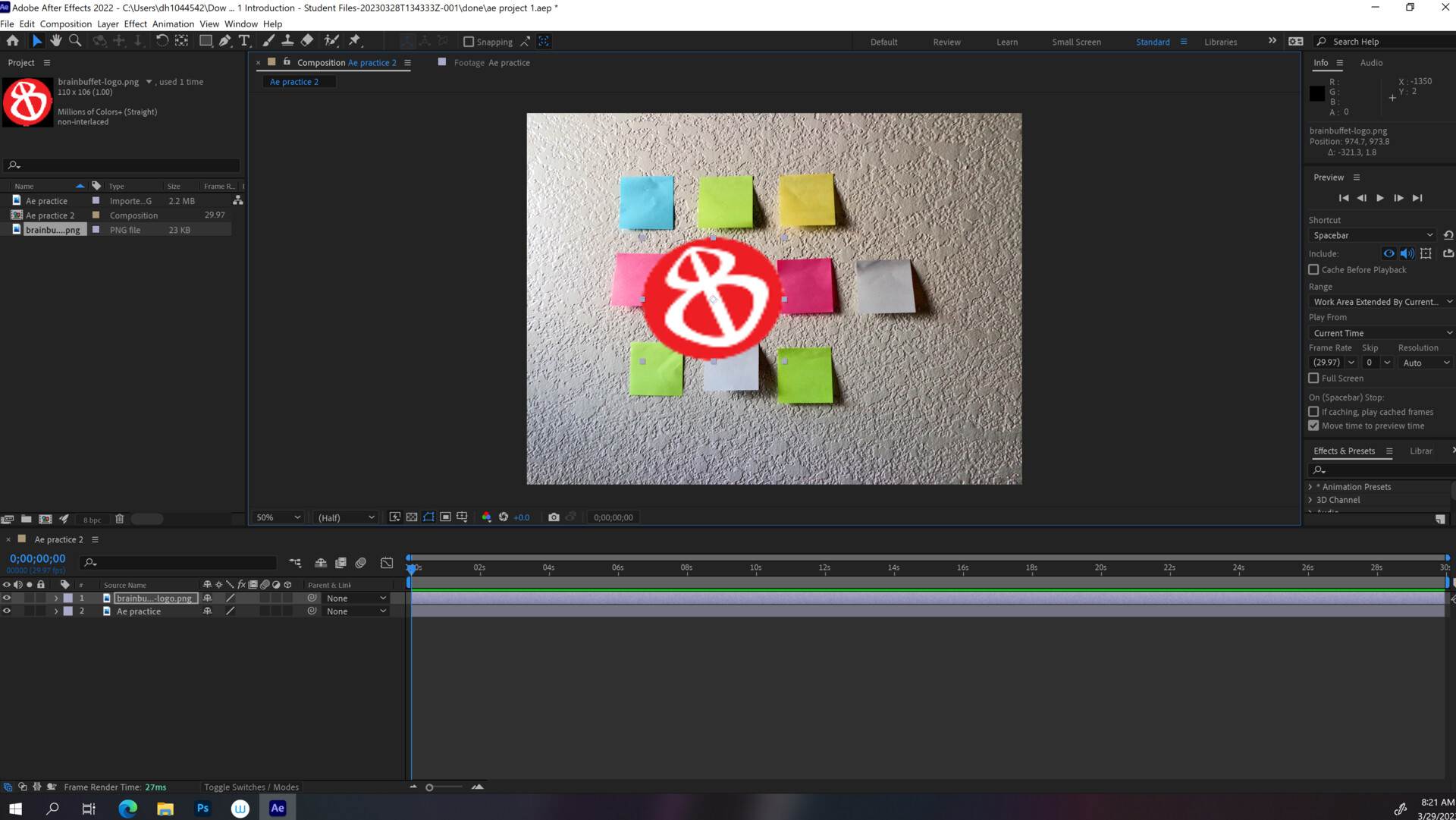Open the 50% magnification dropdown

coord(278,517)
